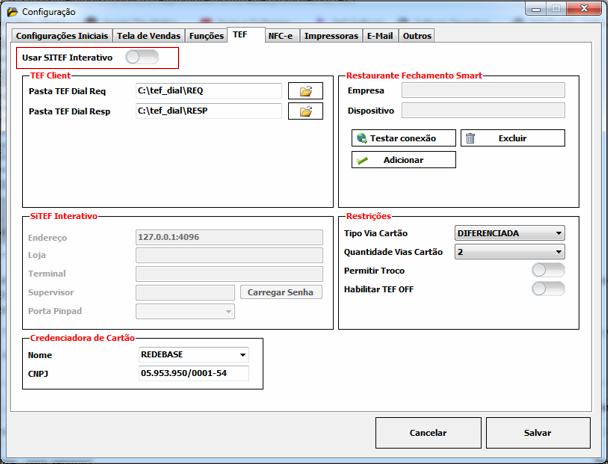Click the CNPJ input field
The width and height of the screenshot is (608, 464).
click(193, 374)
